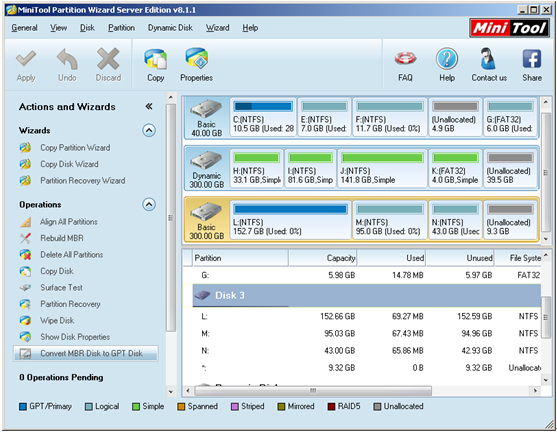Viewport: 557px width, 432px height.
Task: Select Show Disk Properties operation
Action: pos(75,337)
